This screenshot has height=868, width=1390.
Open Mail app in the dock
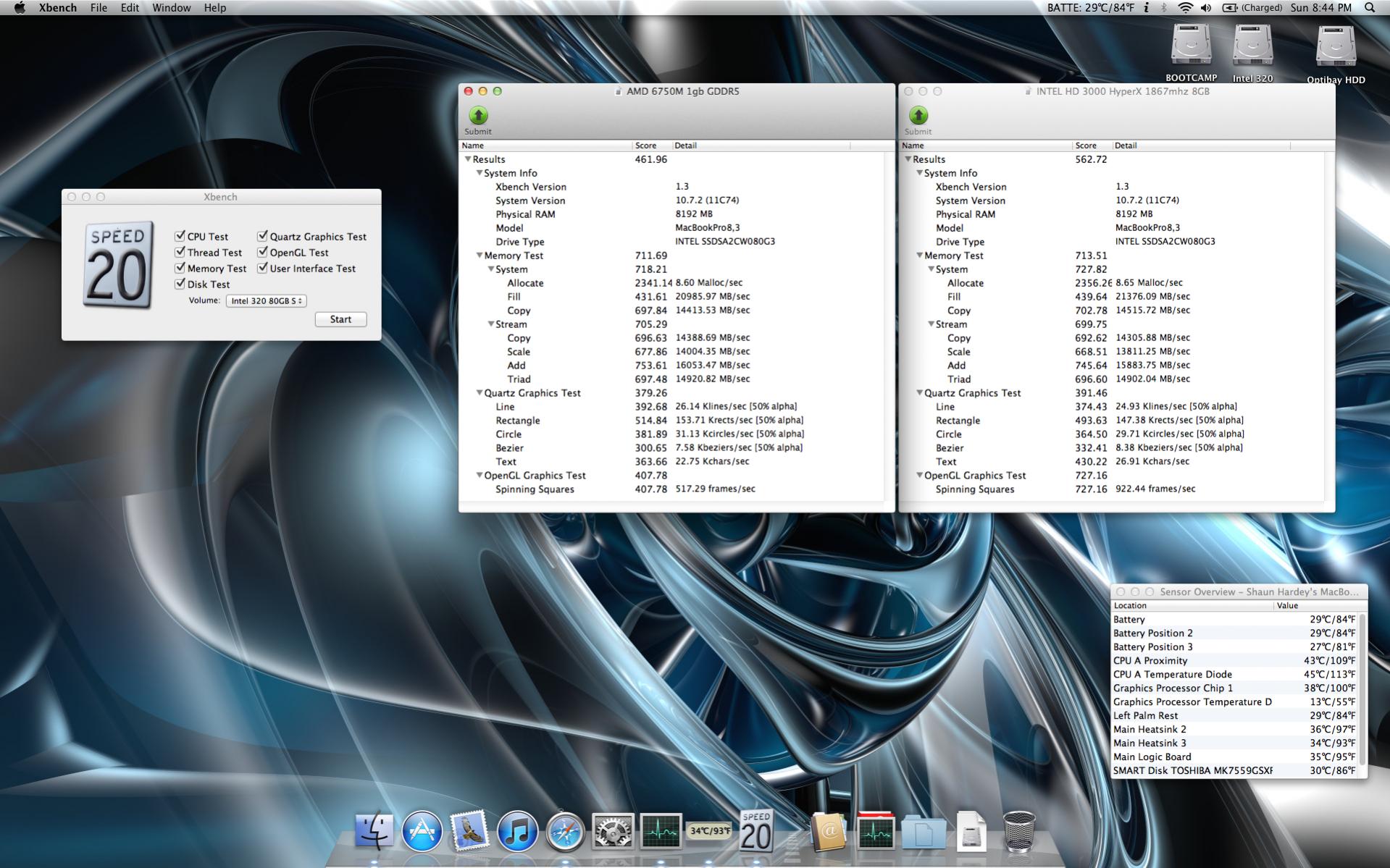tap(469, 831)
